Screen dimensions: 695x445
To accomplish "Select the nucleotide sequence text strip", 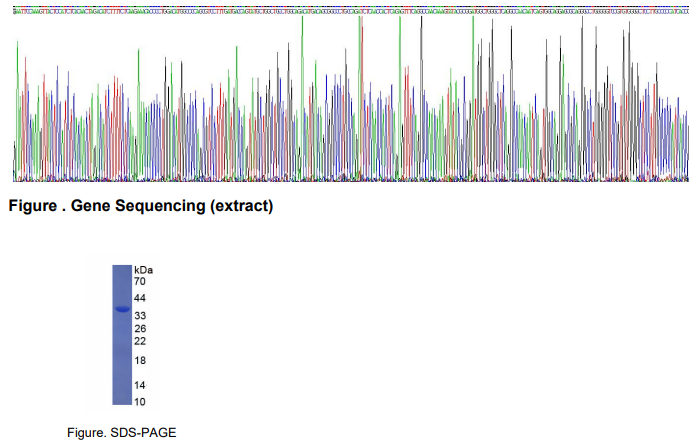I will 350,9.
